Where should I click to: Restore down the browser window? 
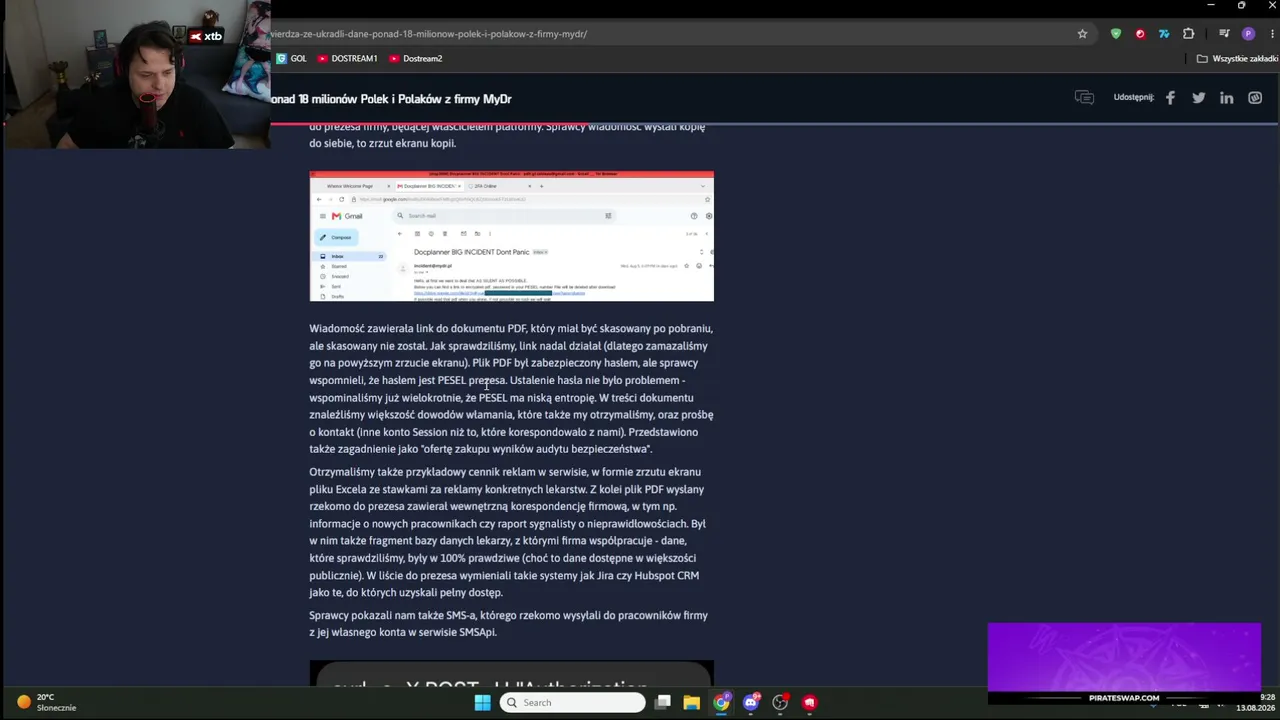[x=1241, y=6]
